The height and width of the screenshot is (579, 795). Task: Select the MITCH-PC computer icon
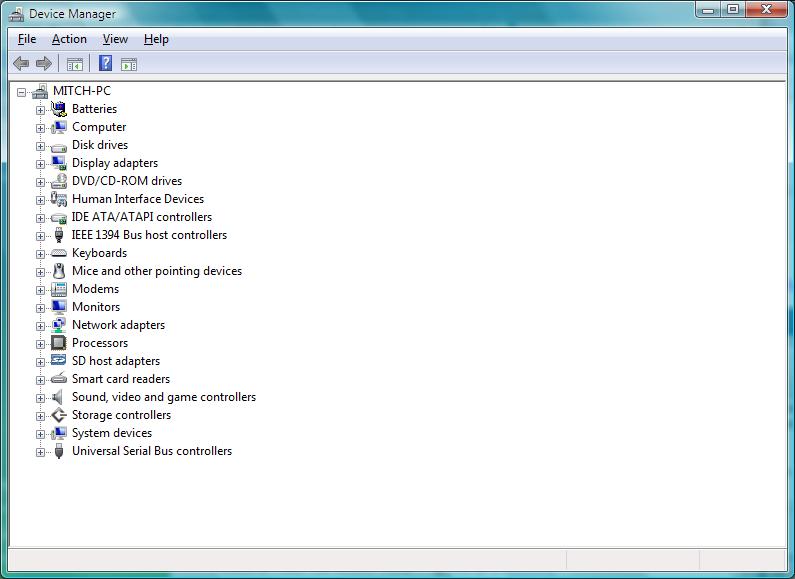coord(40,91)
